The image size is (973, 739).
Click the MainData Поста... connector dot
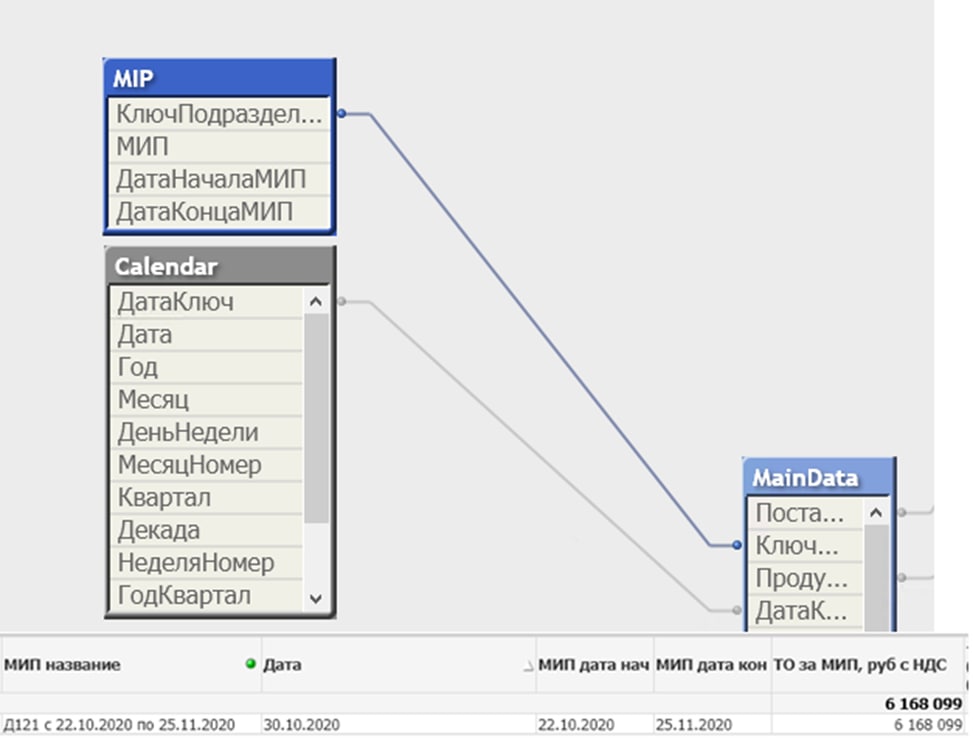[902, 513]
